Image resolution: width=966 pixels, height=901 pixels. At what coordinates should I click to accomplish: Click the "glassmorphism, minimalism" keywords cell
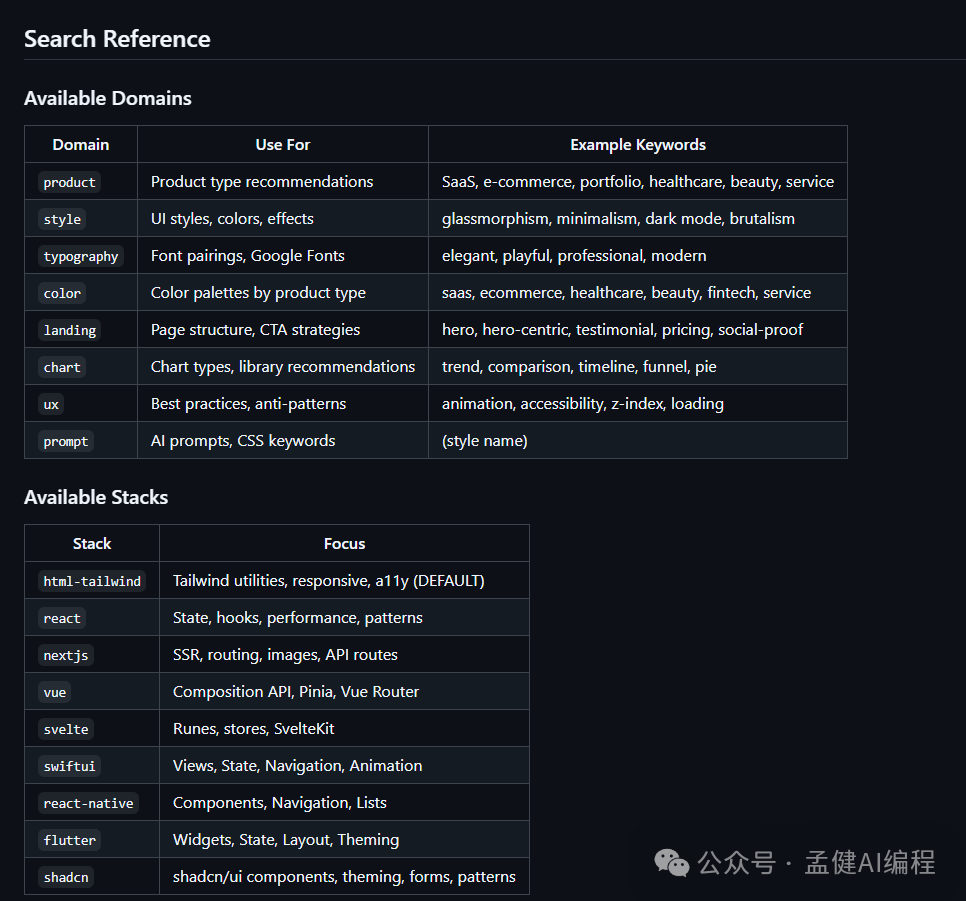618,219
